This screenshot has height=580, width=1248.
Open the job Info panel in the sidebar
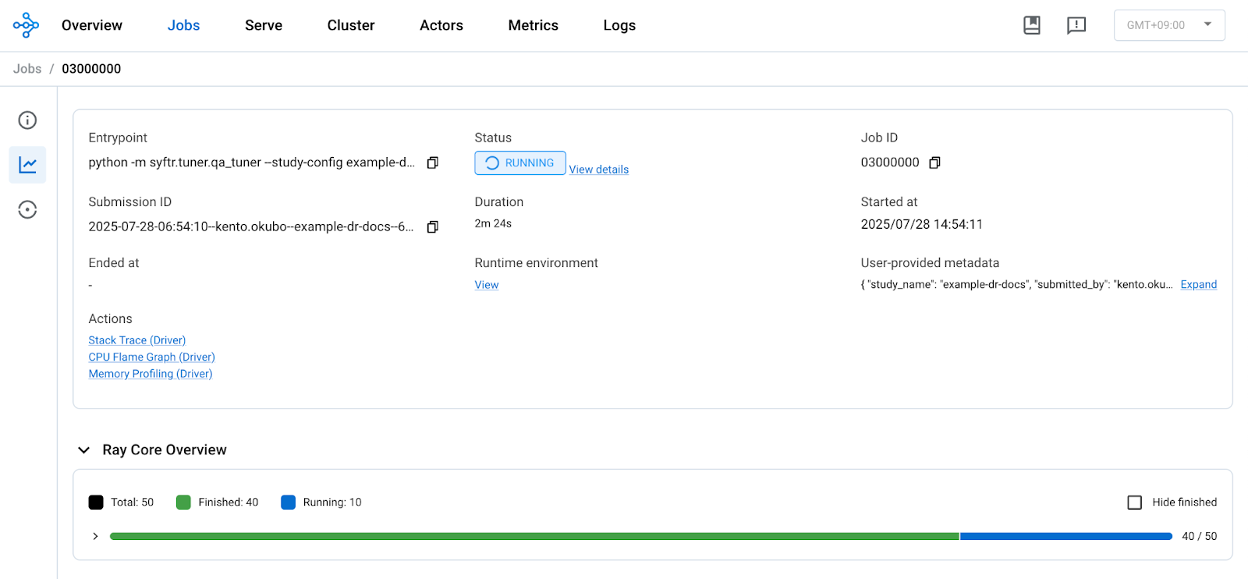pyautogui.click(x=27, y=119)
